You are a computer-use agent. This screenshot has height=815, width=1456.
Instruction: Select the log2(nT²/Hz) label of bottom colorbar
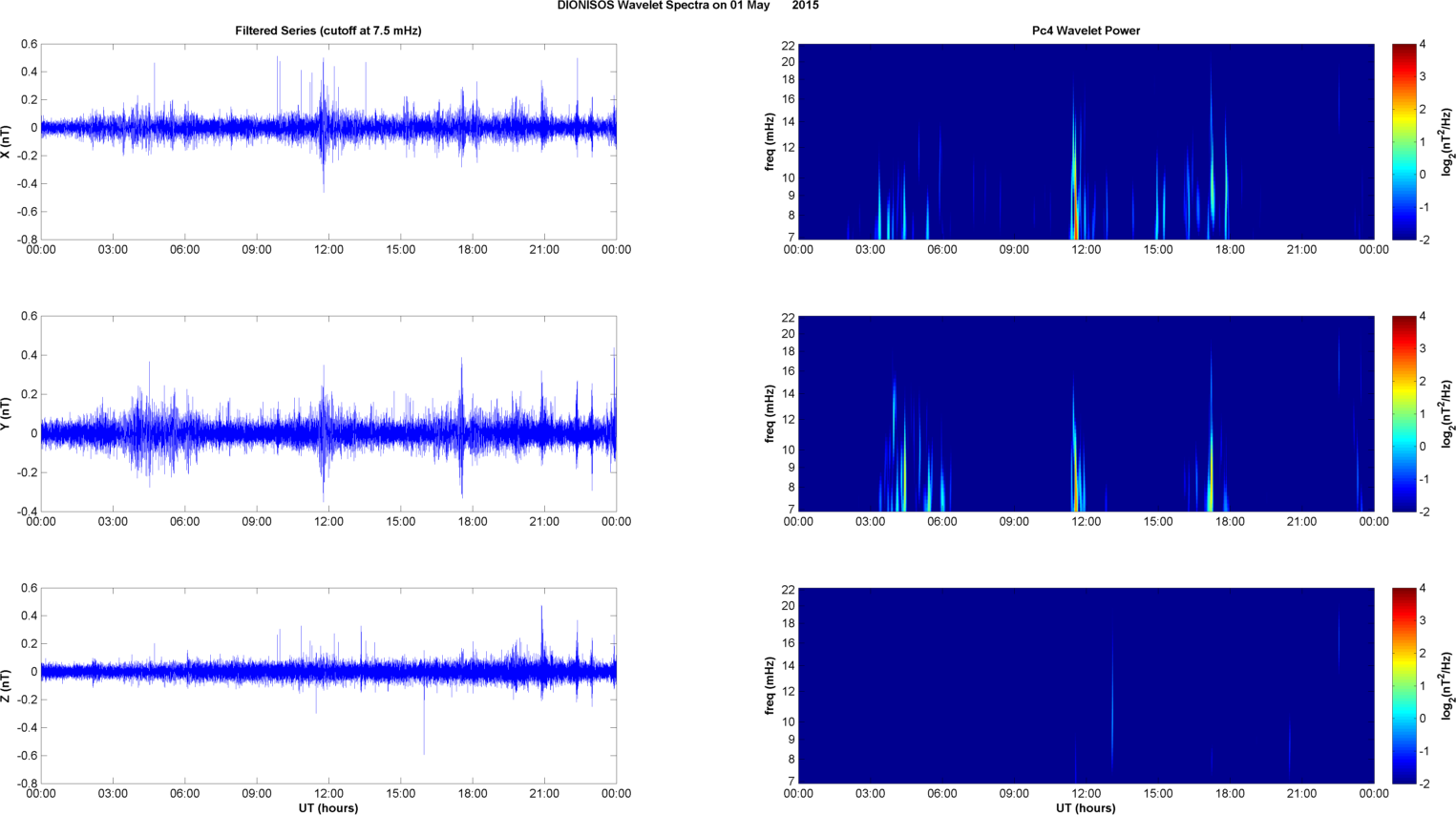point(1447,685)
